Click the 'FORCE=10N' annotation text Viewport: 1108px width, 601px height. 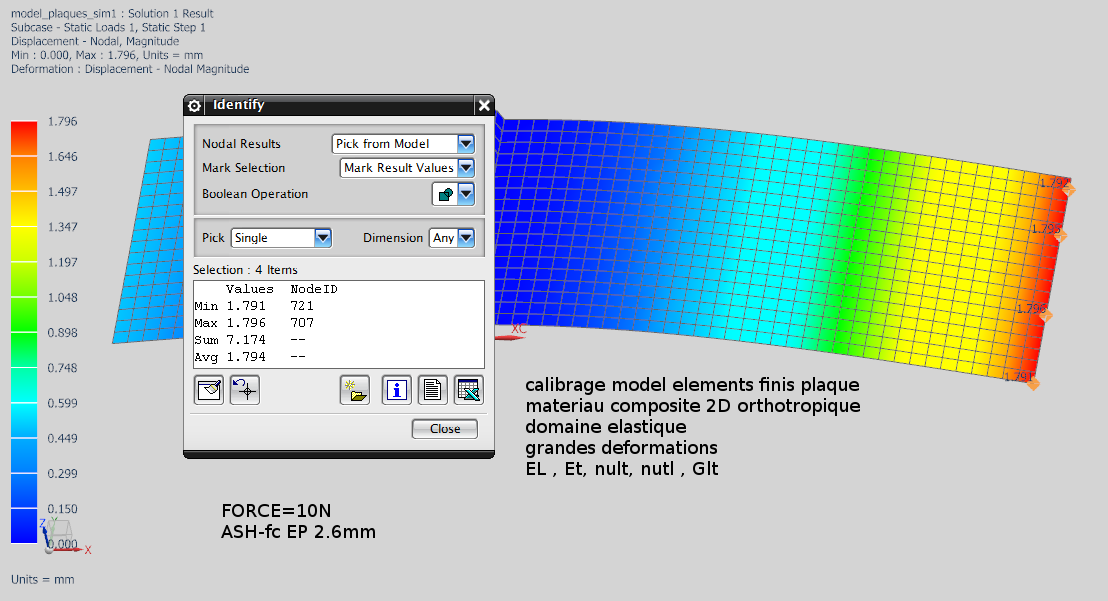point(276,511)
